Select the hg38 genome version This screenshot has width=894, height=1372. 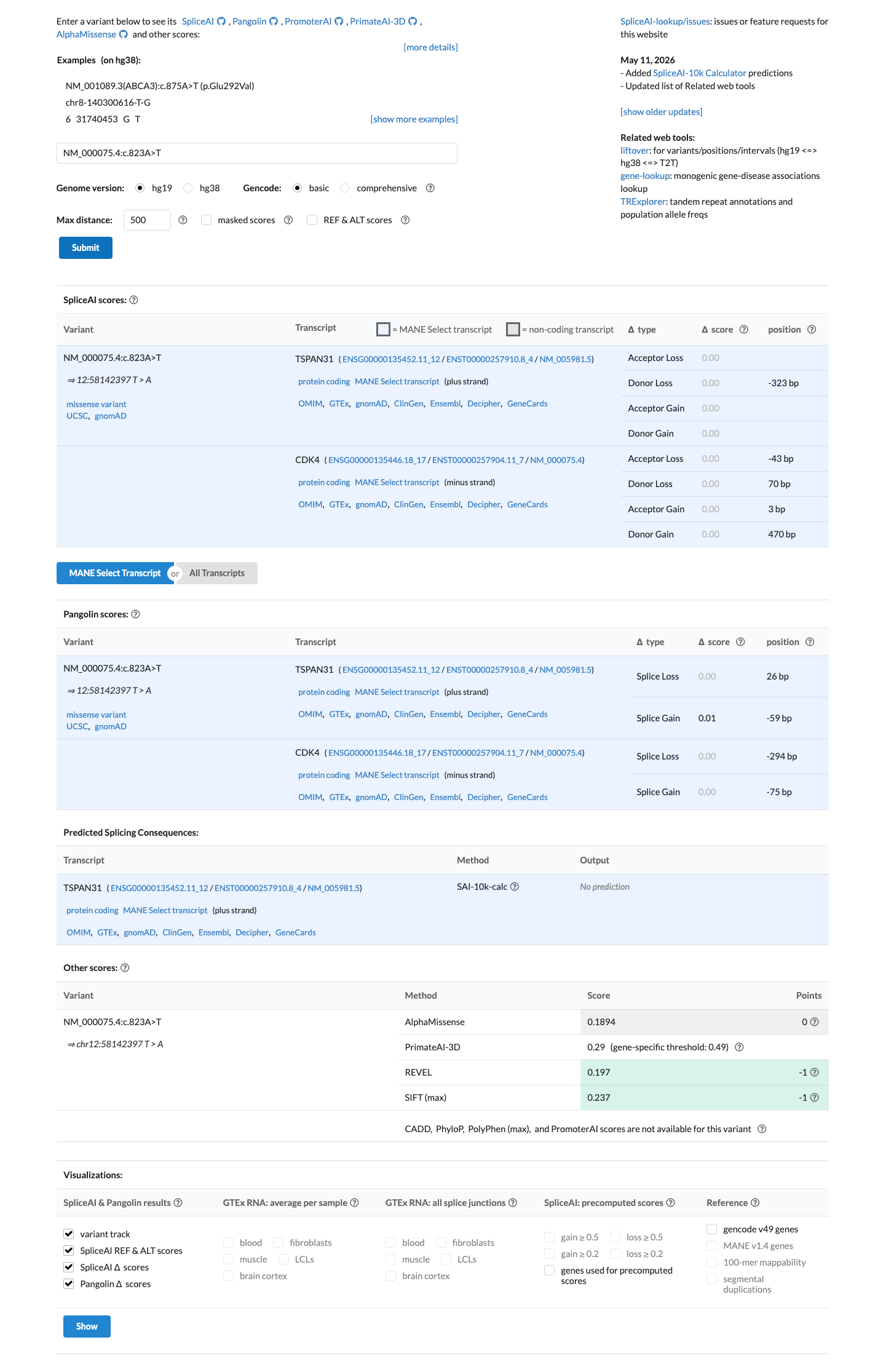188,188
